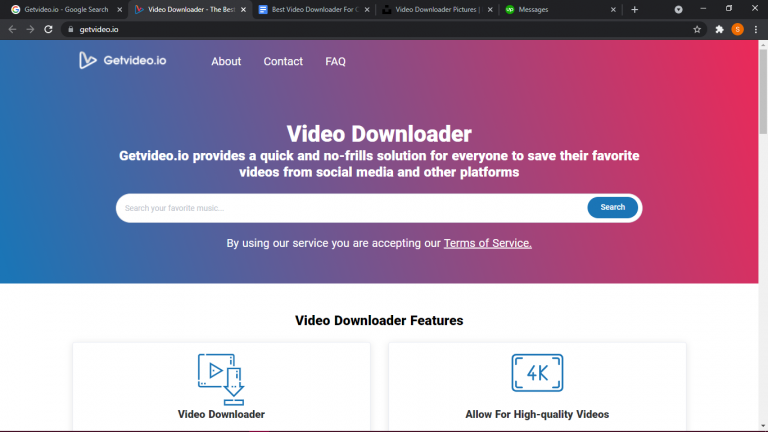Go back using the browser back arrow
This screenshot has height=432, width=768.
[x=12, y=29]
